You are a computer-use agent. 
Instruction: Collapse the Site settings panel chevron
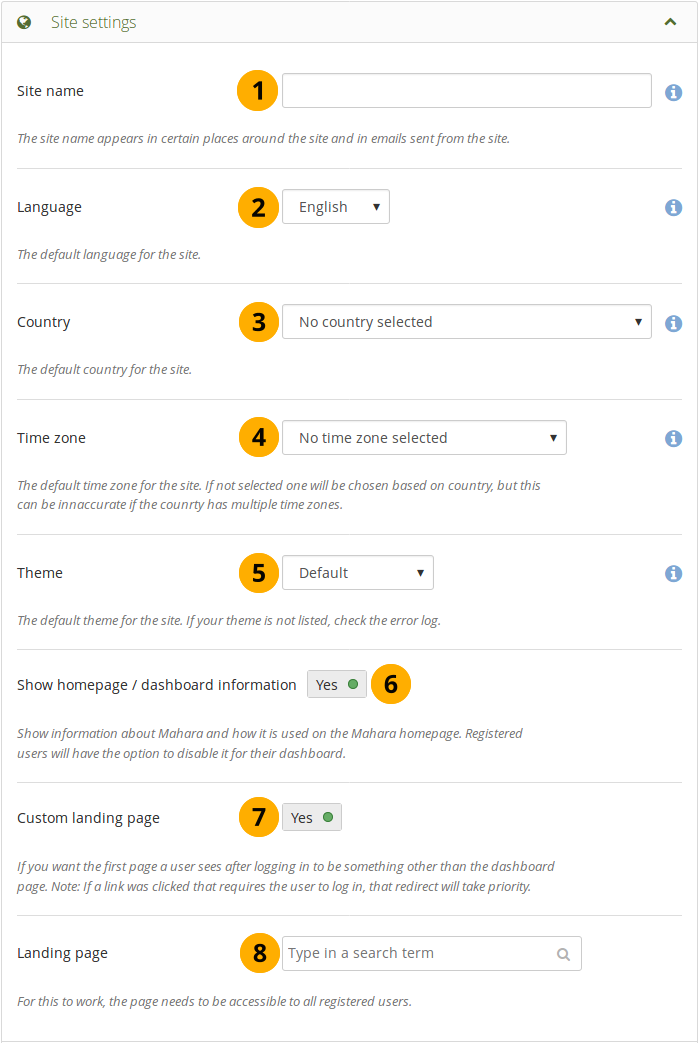point(670,22)
